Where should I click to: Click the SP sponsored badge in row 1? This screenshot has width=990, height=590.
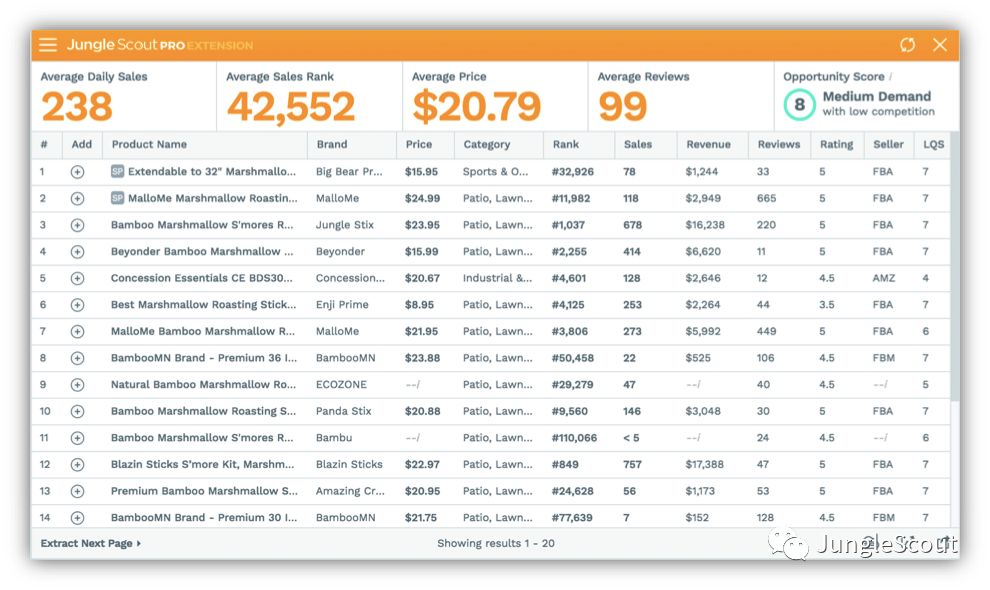[x=117, y=171]
